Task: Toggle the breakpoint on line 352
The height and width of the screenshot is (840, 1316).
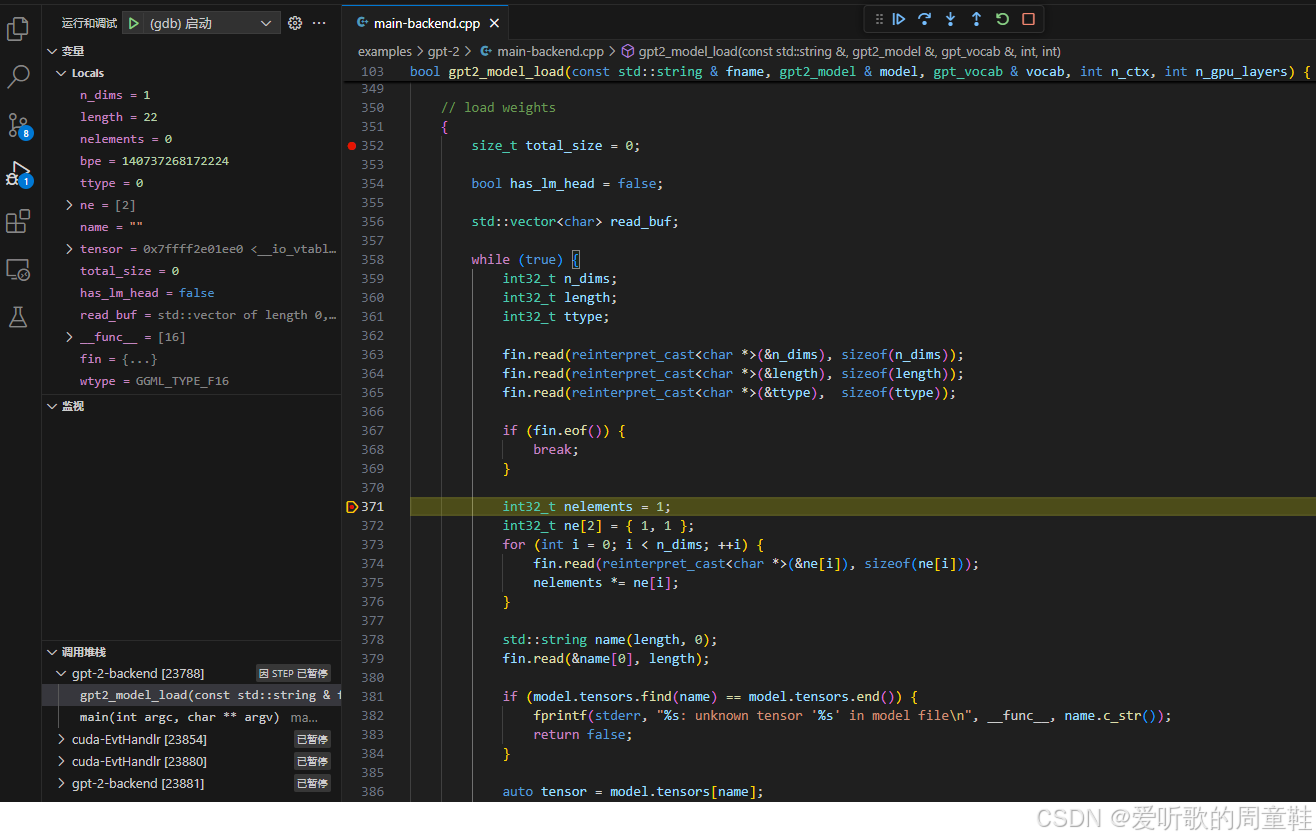Action: [351, 146]
